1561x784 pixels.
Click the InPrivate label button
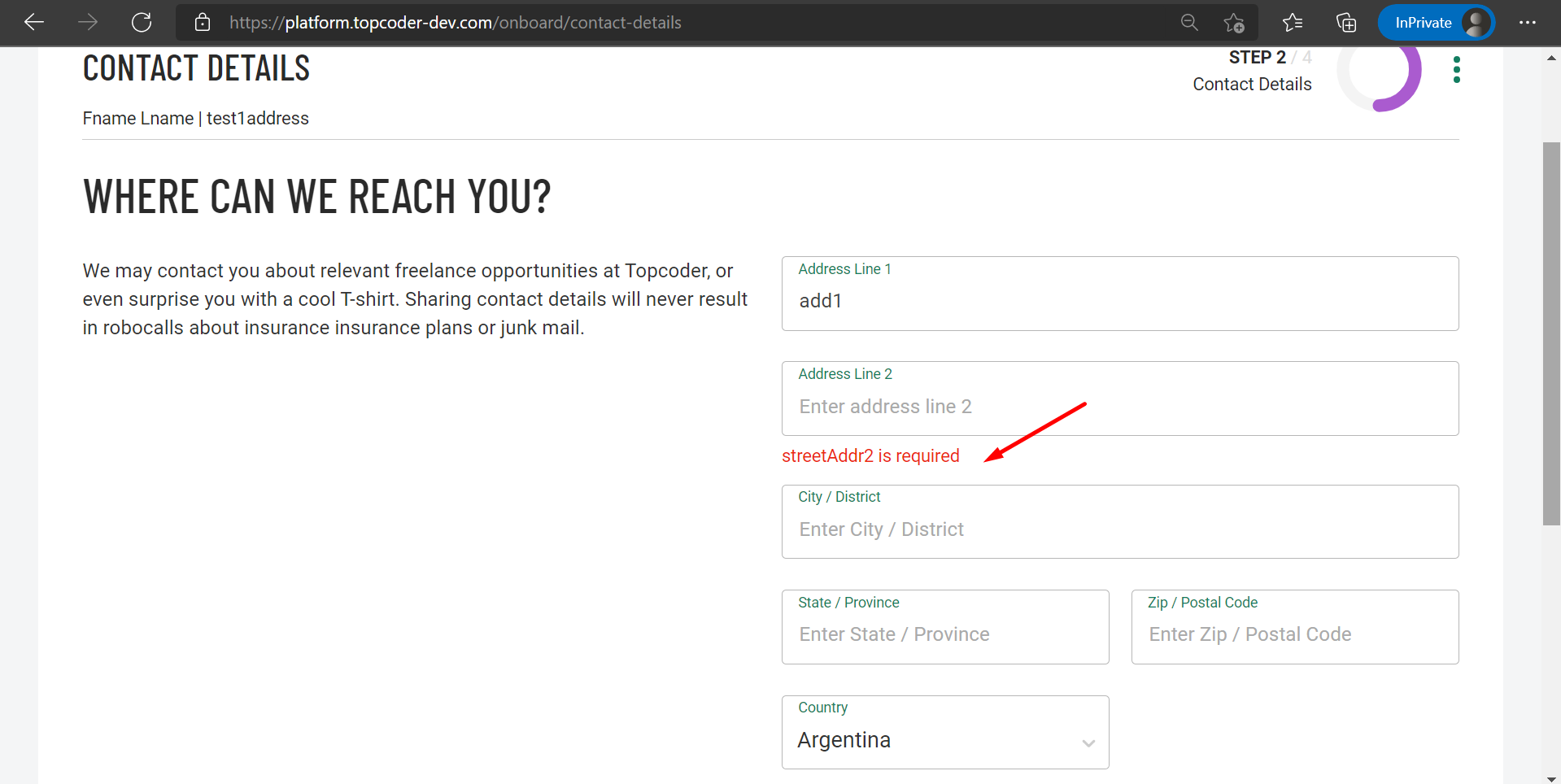coord(1423,22)
